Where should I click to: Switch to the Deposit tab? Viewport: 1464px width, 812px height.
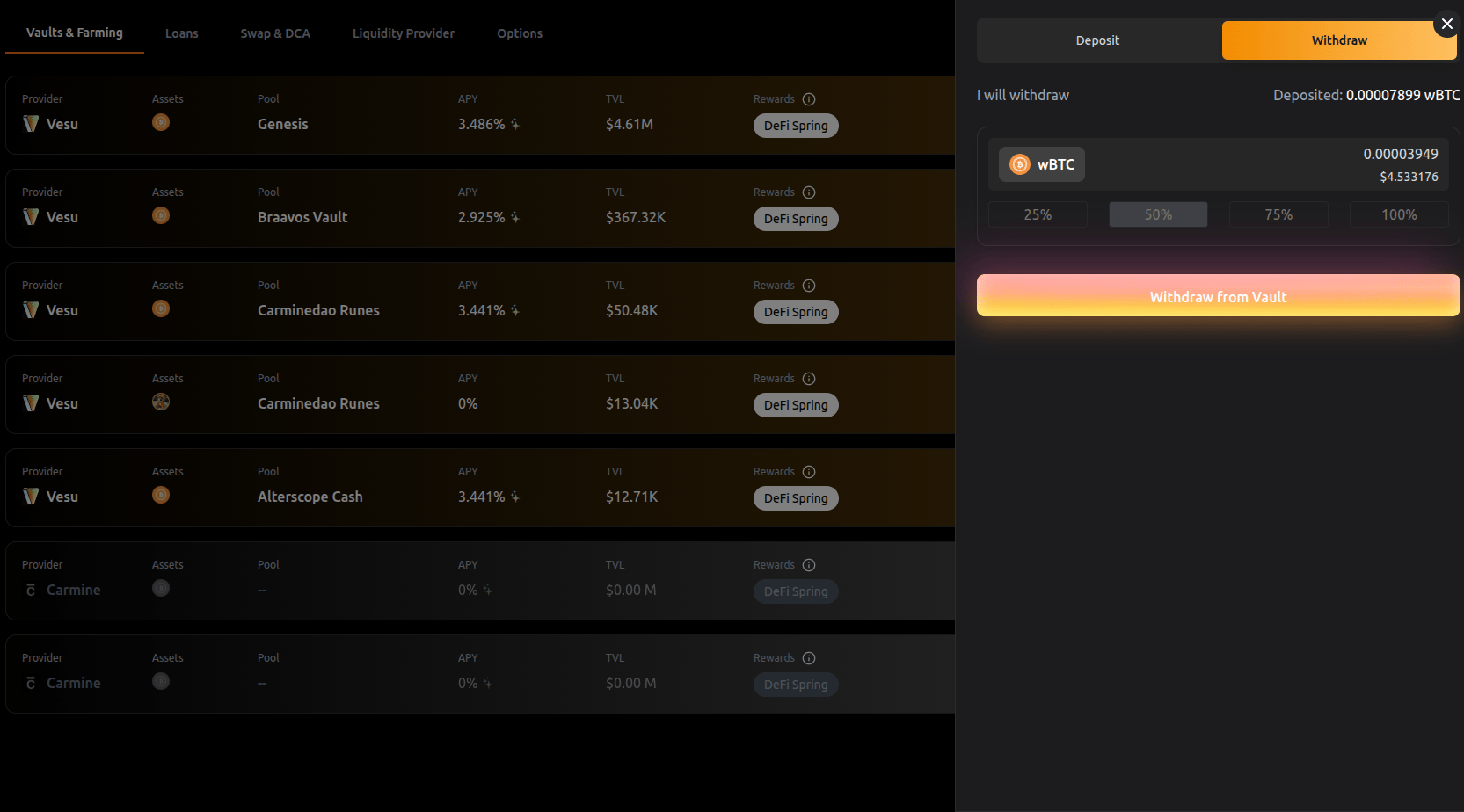pos(1098,40)
